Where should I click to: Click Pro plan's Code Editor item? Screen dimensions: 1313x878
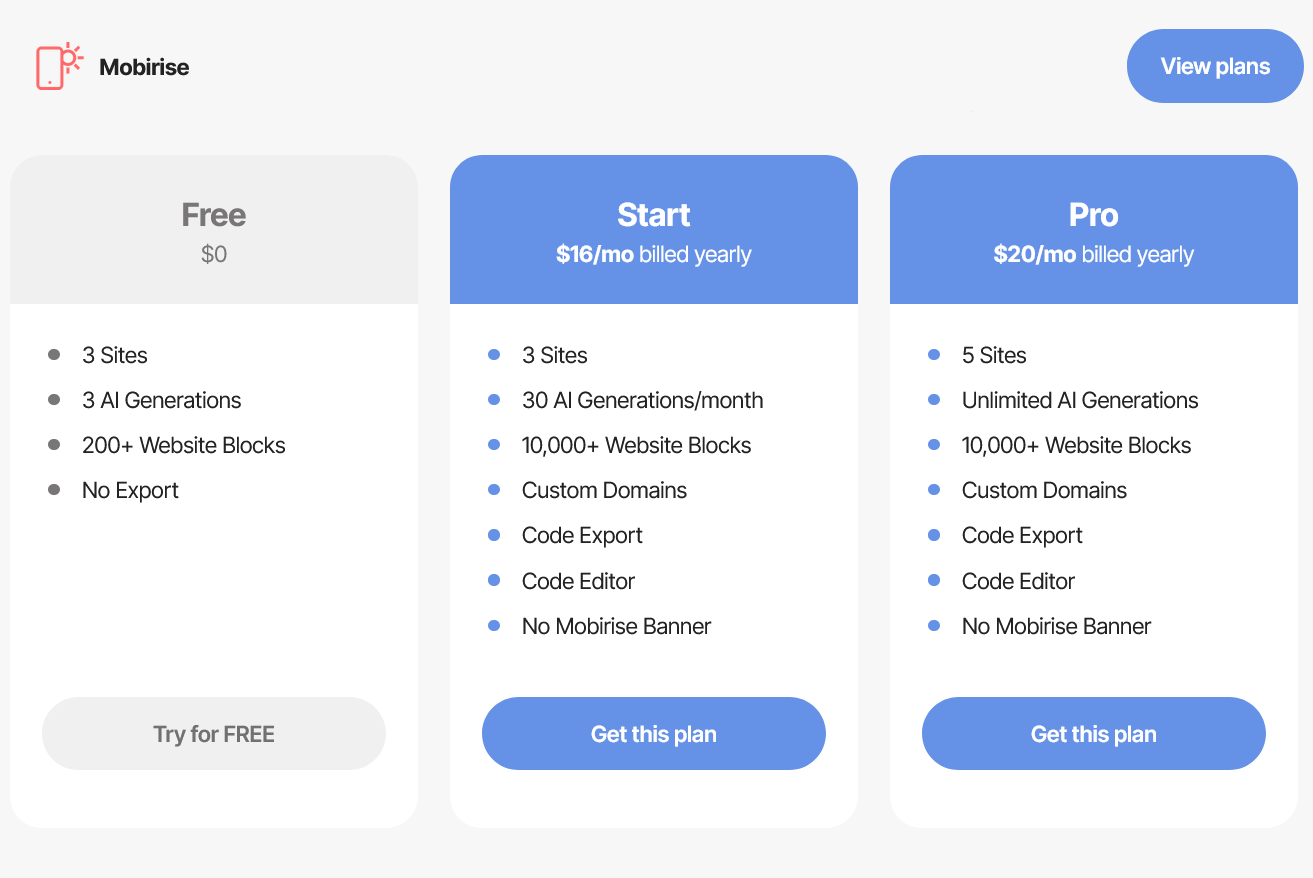[1018, 581]
